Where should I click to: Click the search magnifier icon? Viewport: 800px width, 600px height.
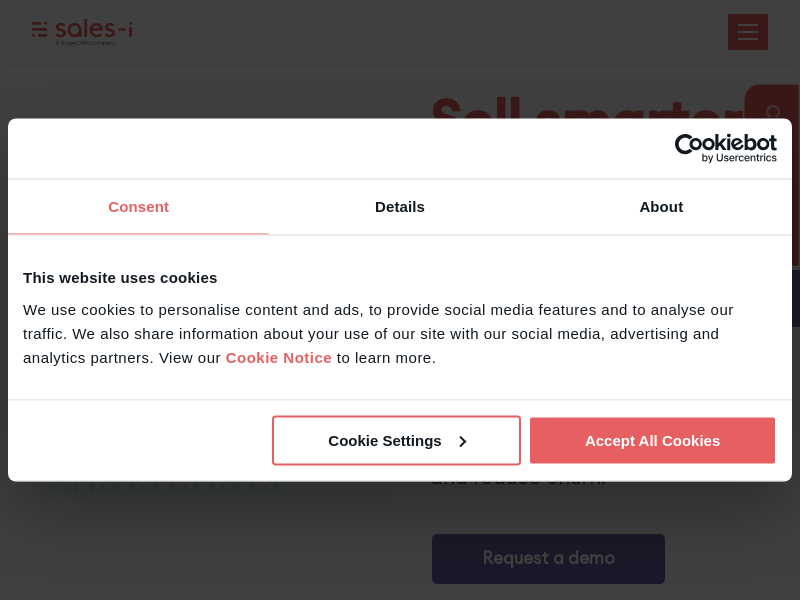[x=773, y=110]
